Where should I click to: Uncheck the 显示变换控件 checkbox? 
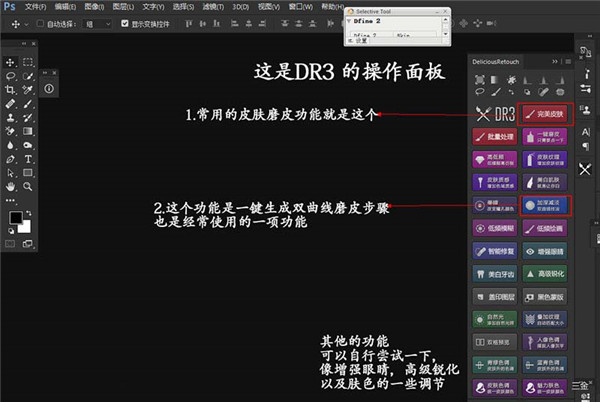click(x=124, y=22)
